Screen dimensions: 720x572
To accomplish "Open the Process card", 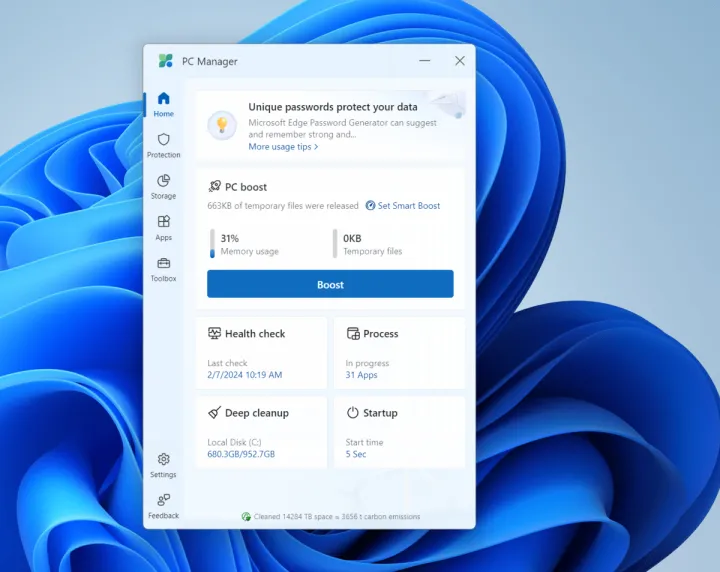I will click(399, 353).
